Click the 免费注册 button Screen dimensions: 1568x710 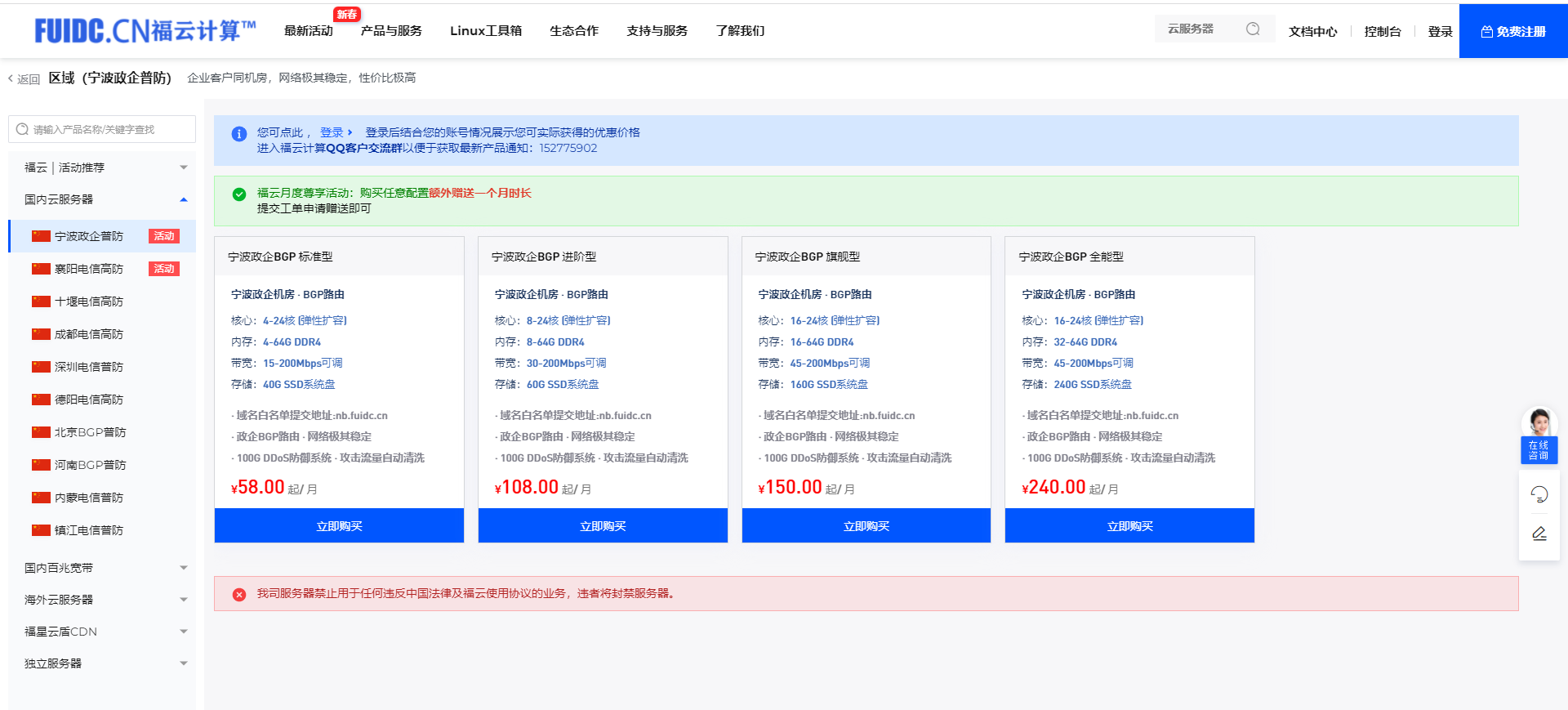(1513, 31)
